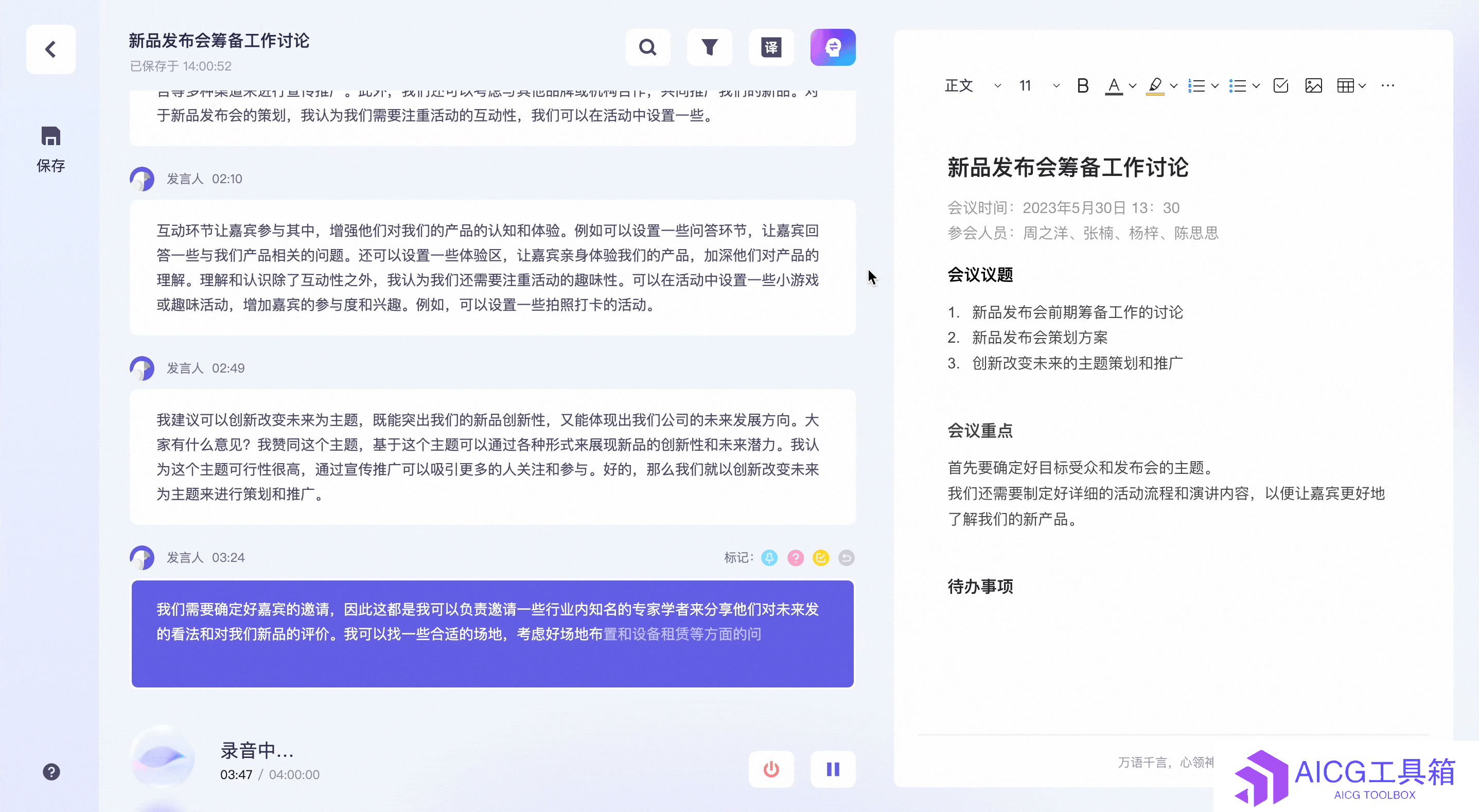This screenshot has height=812, width=1479.
Task: Stop recording with the red power button
Action: (x=771, y=769)
